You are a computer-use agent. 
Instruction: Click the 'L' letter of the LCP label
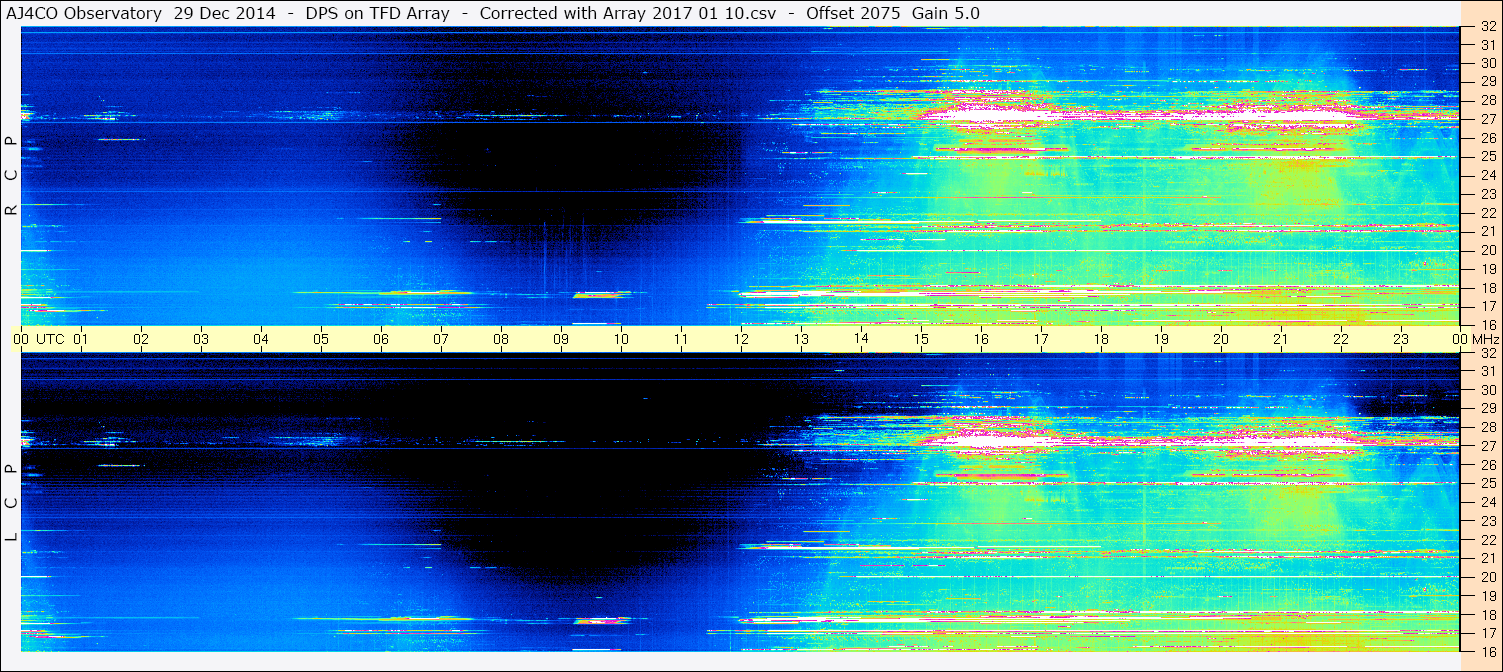coord(11,537)
